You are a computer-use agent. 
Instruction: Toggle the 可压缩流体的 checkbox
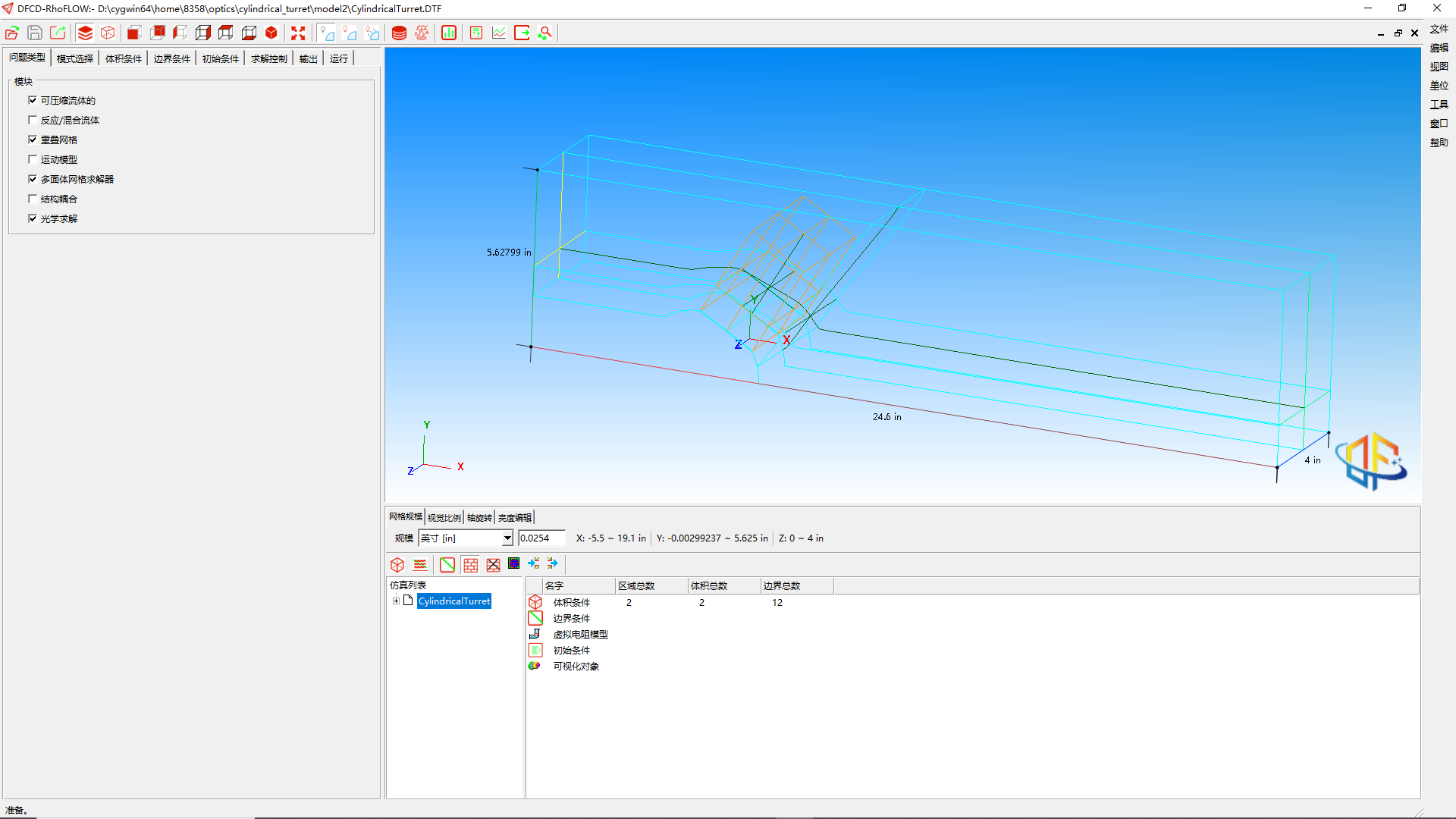(x=33, y=100)
